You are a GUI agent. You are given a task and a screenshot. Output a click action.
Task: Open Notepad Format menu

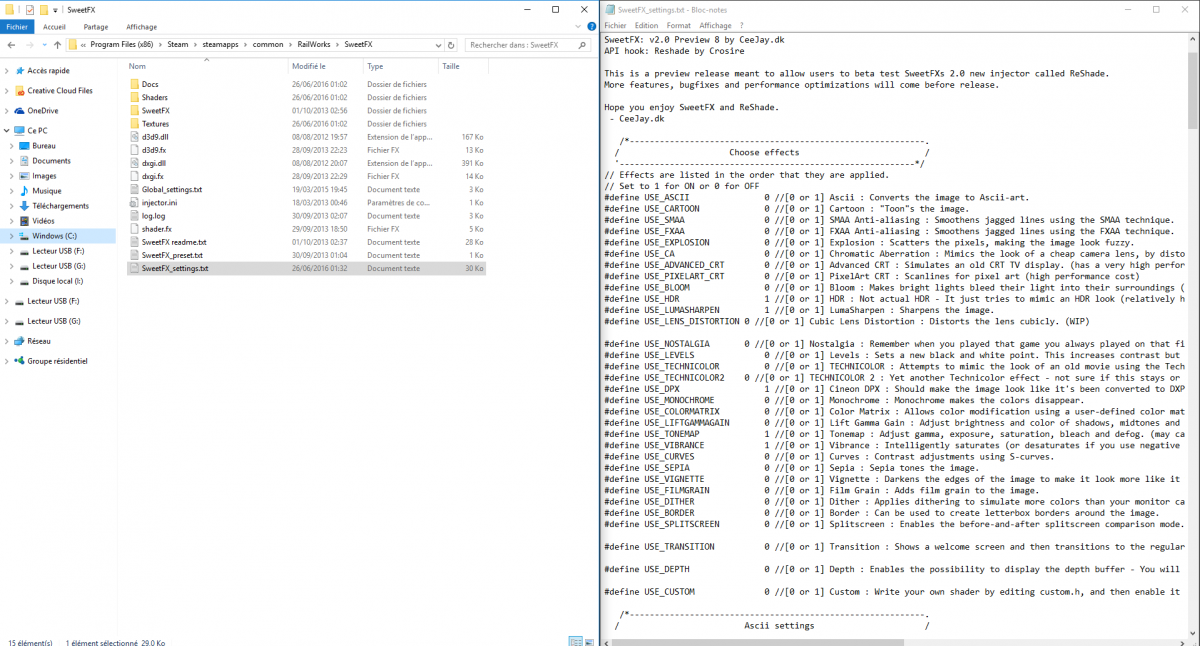tap(679, 25)
